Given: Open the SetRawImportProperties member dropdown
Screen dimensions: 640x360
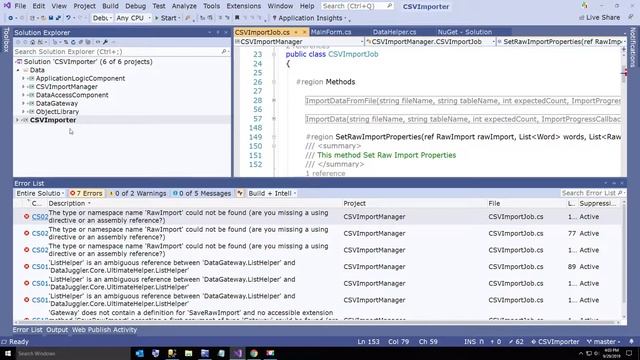Looking at the screenshot, I should pyautogui.click(x=561, y=42).
